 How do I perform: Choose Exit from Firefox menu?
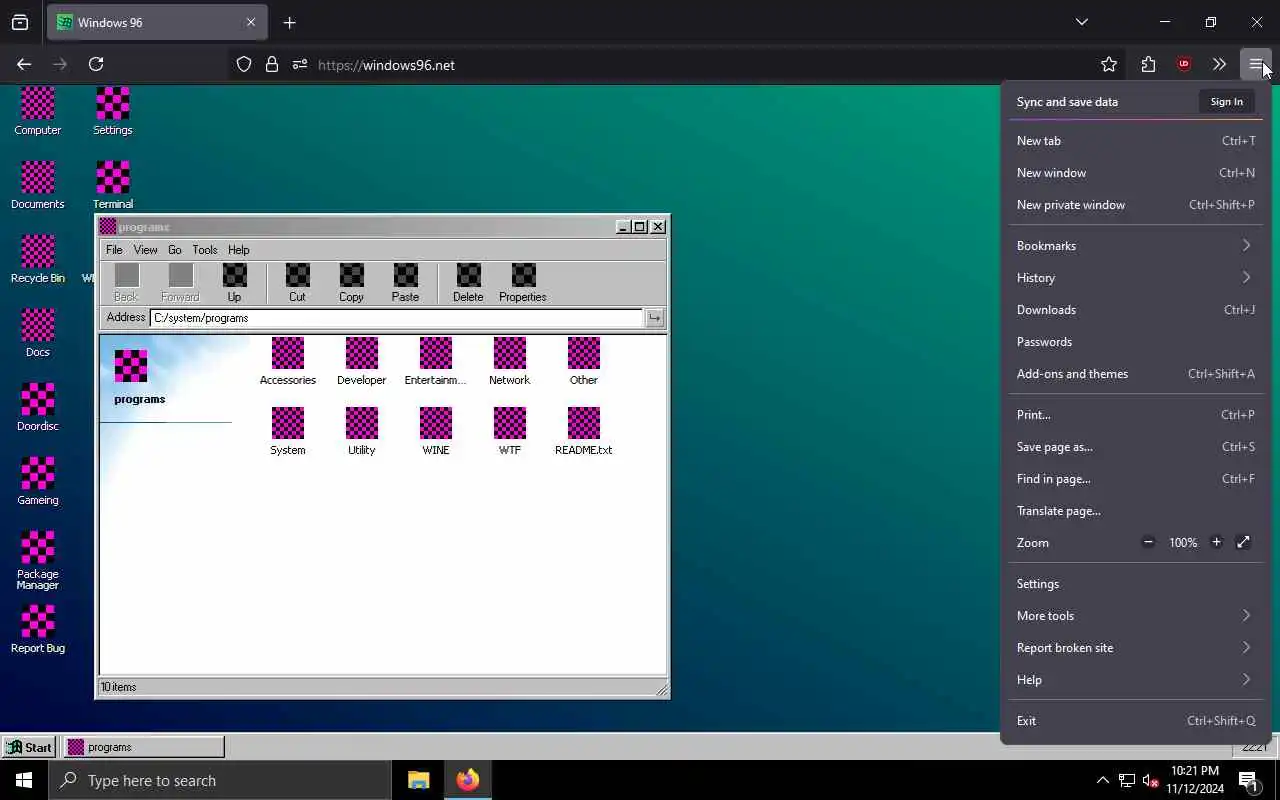pos(1136,721)
